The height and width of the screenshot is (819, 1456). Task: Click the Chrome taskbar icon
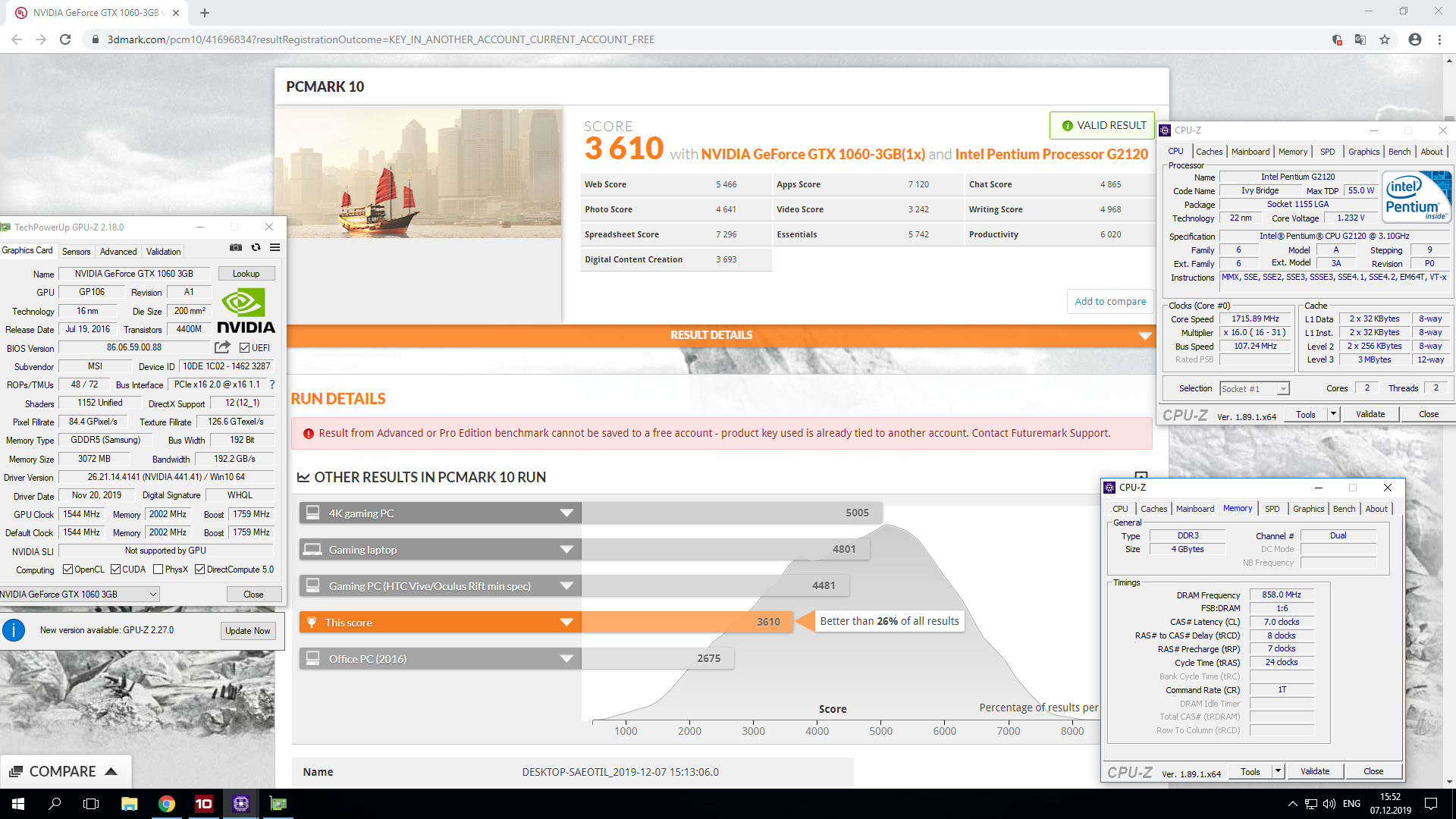click(x=167, y=804)
